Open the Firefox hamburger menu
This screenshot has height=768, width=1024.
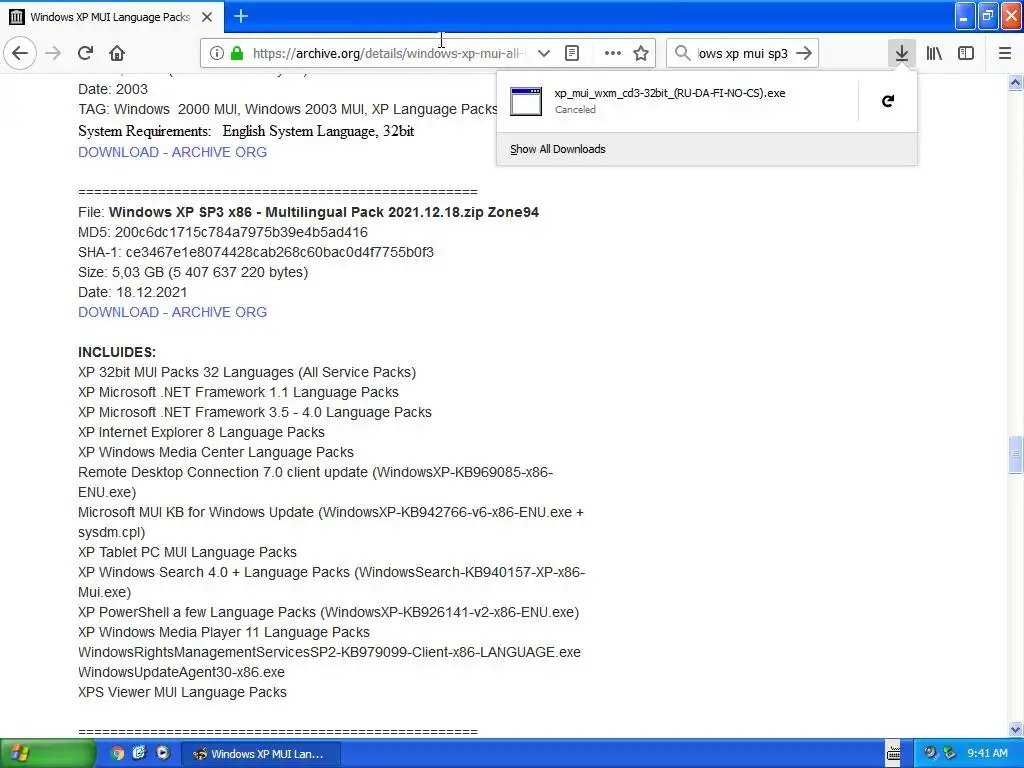[x=1004, y=53]
